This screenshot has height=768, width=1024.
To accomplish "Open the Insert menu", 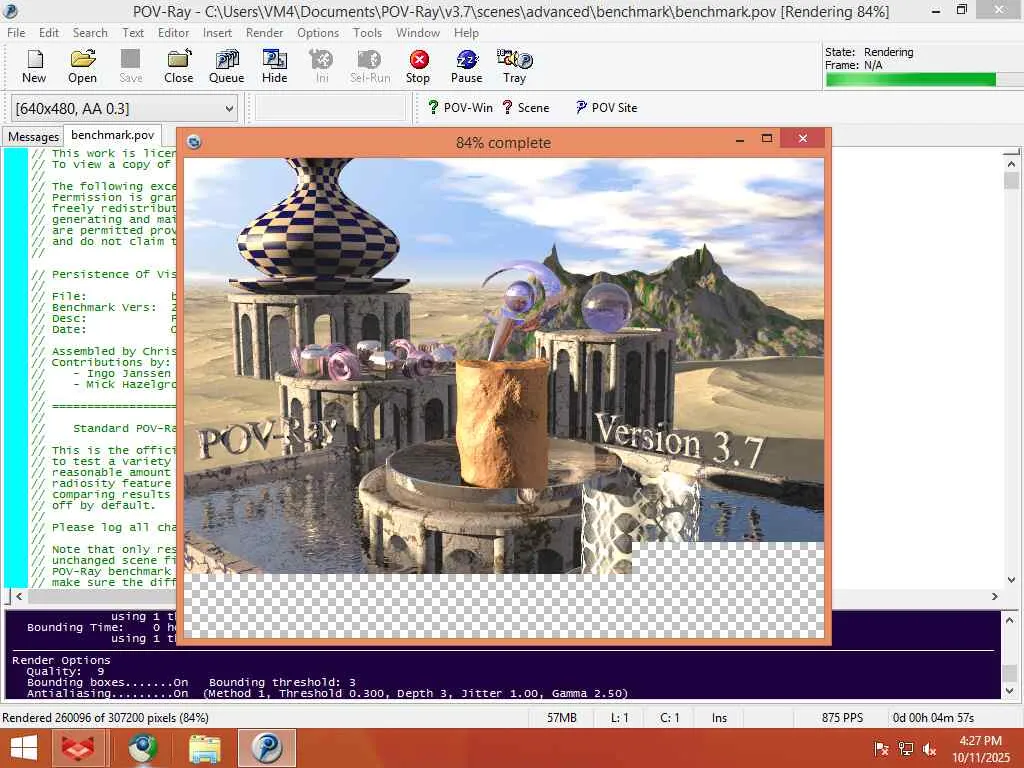I will click(x=217, y=33).
